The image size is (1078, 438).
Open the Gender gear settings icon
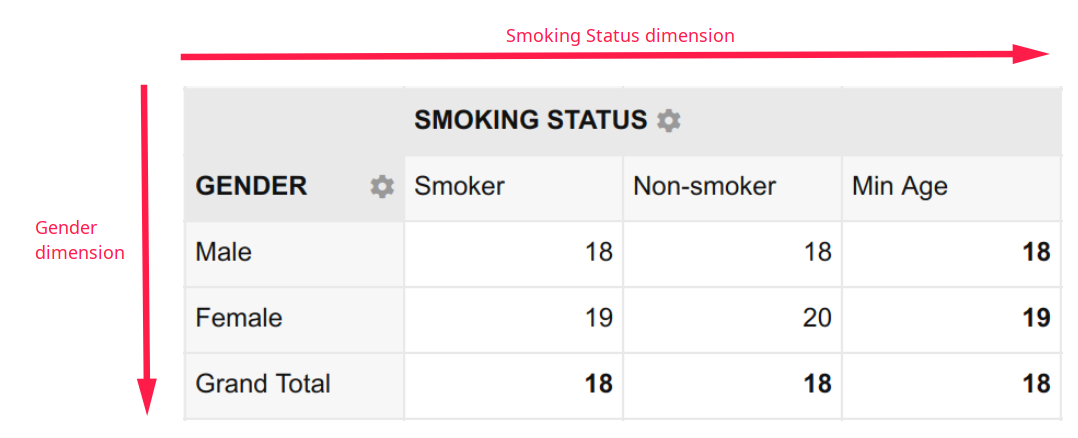point(382,186)
